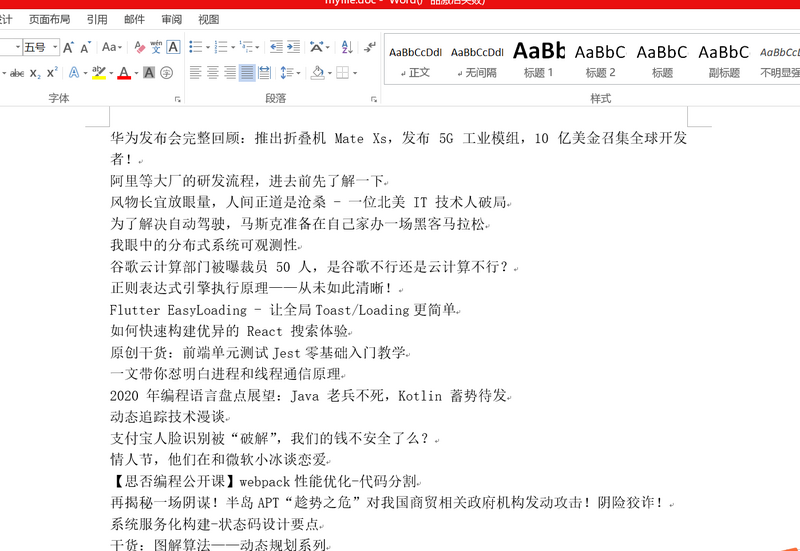Open the phonetic guide (wén) tool
The height and width of the screenshot is (551, 800).
coord(156,47)
